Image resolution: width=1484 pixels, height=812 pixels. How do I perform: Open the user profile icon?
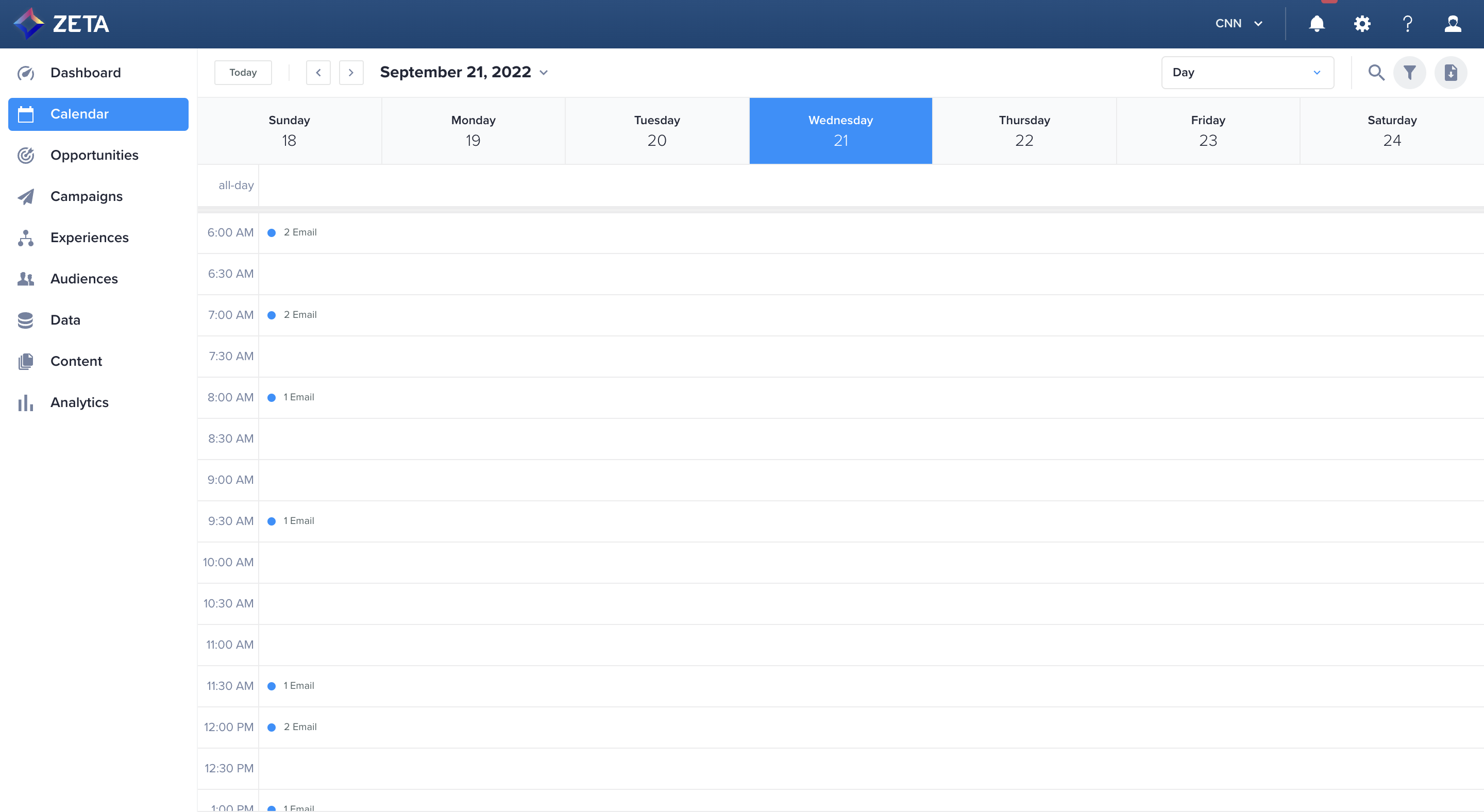pos(1453,24)
